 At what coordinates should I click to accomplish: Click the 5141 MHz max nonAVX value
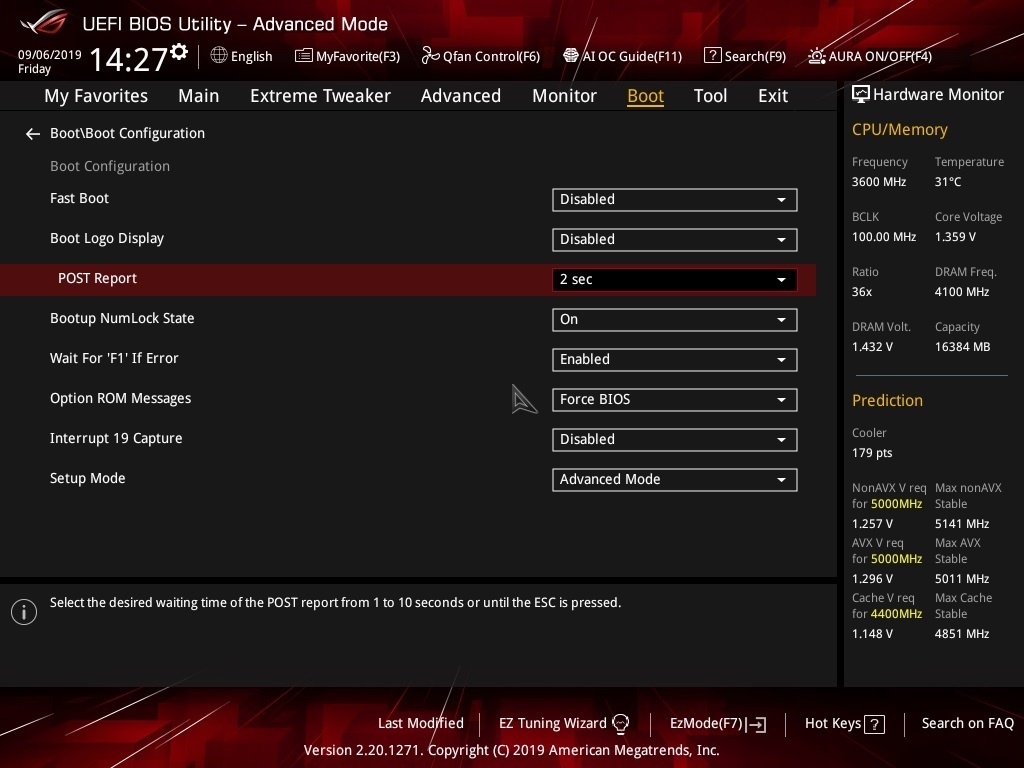click(961, 524)
